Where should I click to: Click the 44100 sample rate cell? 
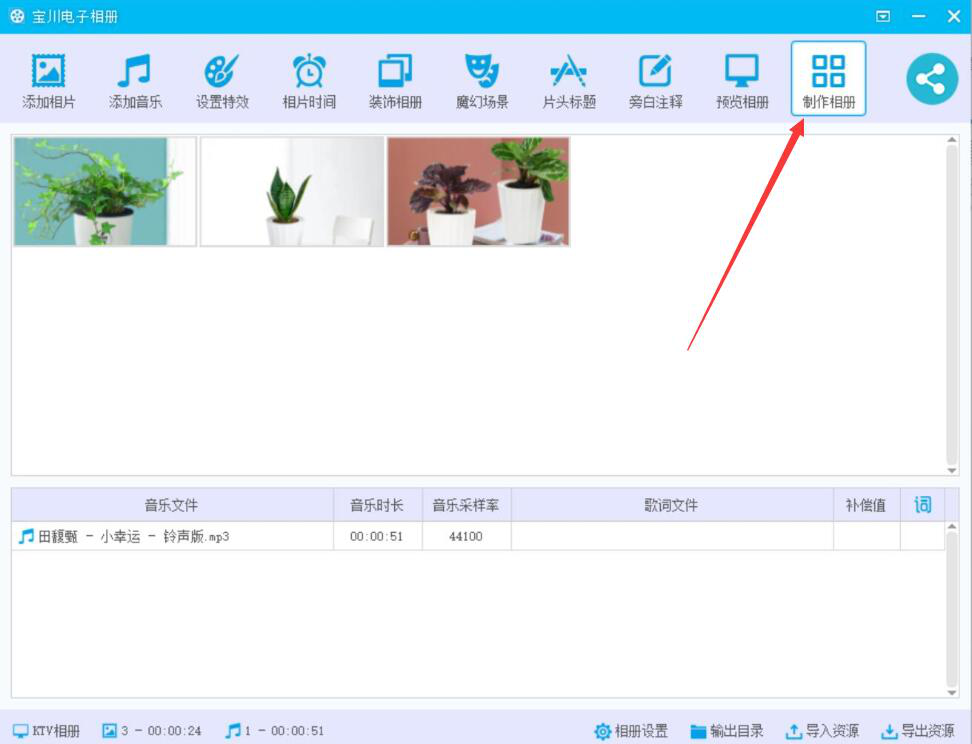click(x=466, y=536)
